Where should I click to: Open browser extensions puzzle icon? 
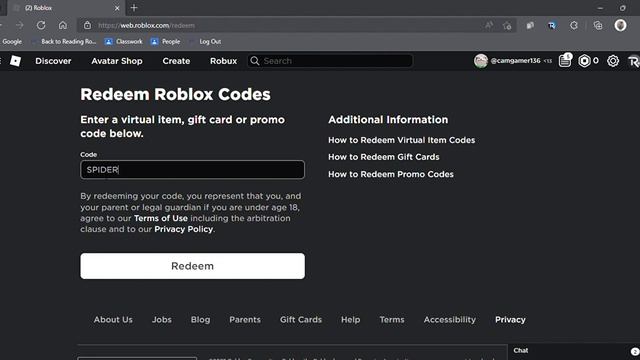[574, 25]
